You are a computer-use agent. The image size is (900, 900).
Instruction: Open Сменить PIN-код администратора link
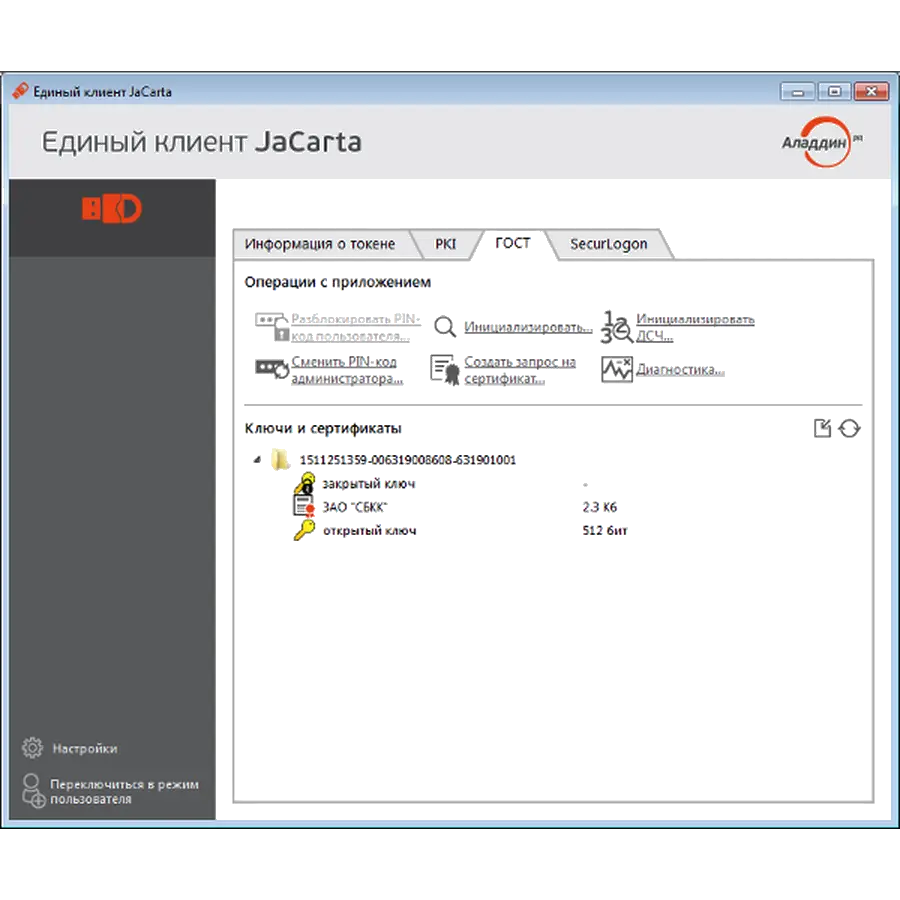347,370
